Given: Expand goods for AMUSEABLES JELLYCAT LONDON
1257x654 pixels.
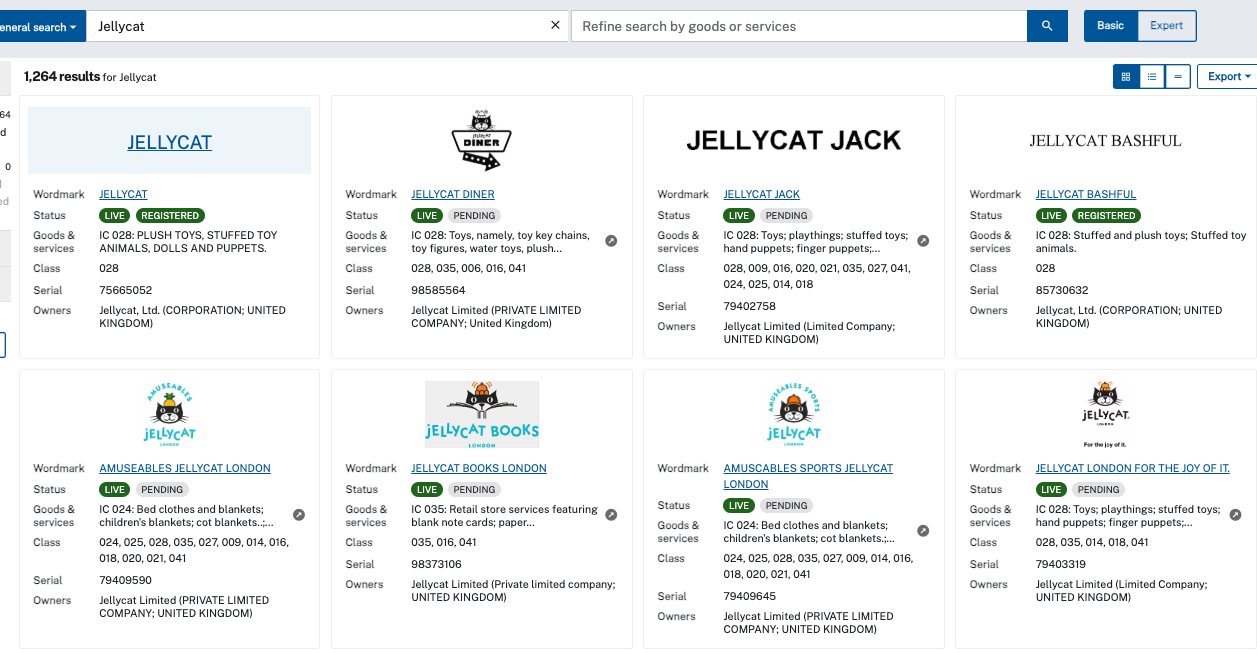Looking at the screenshot, I should tap(299, 515).
